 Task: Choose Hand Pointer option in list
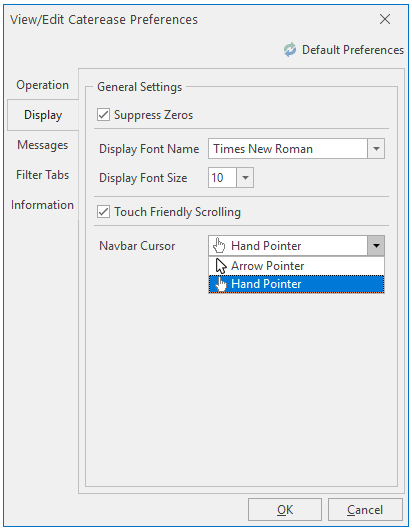point(296,284)
